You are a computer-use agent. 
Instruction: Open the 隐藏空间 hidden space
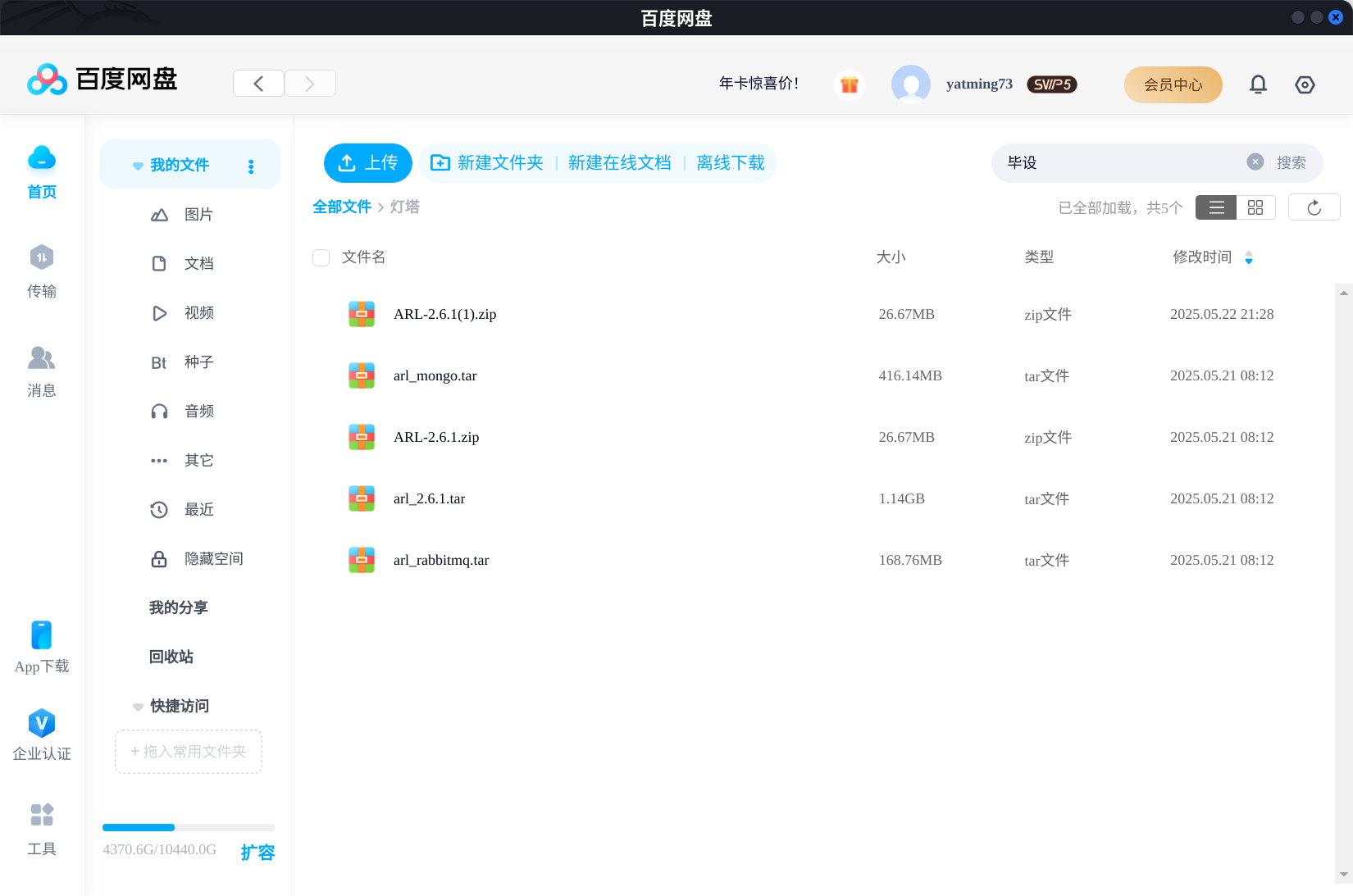[198, 559]
